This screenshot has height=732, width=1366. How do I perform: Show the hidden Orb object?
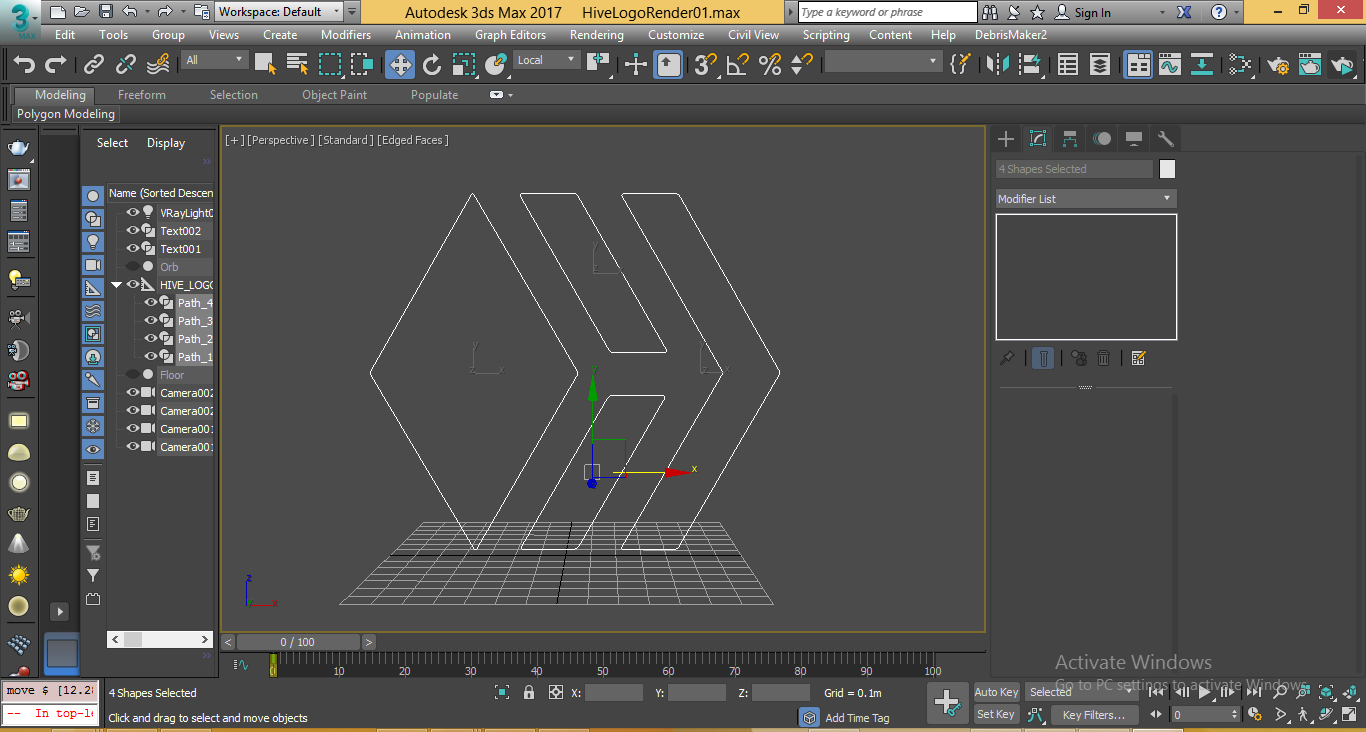(x=132, y=267)
